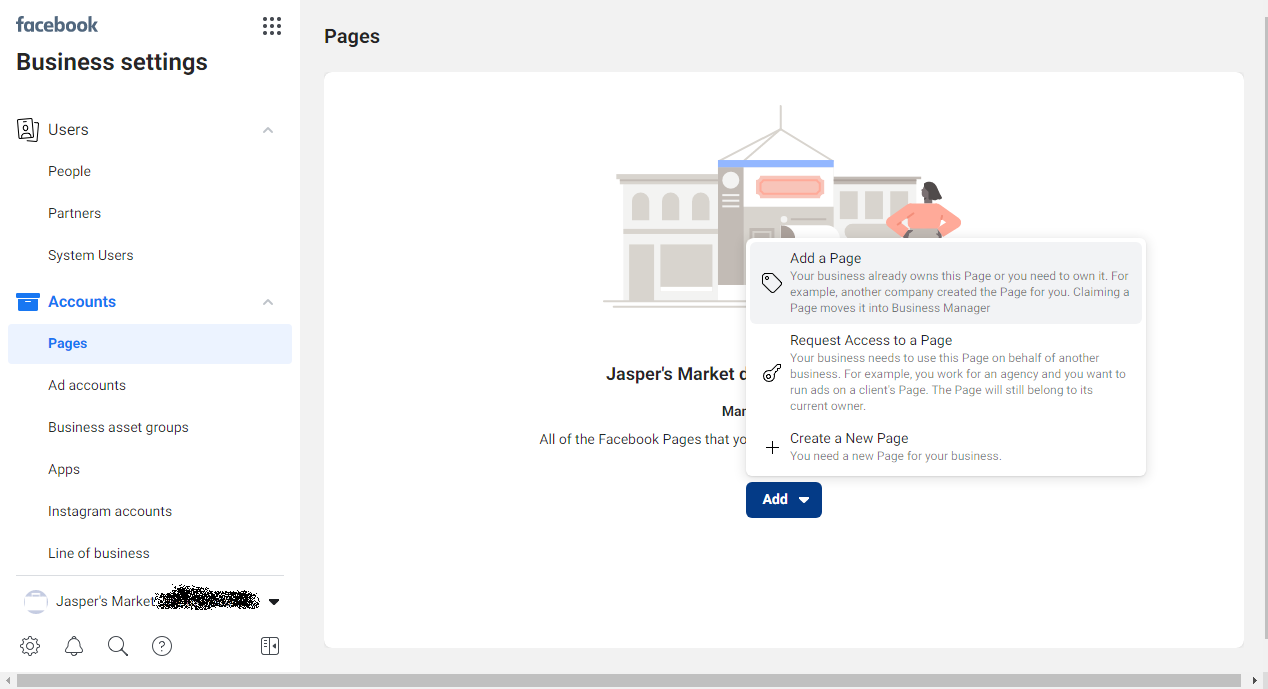Open the help question mark icon

click(x=162, y=646)
